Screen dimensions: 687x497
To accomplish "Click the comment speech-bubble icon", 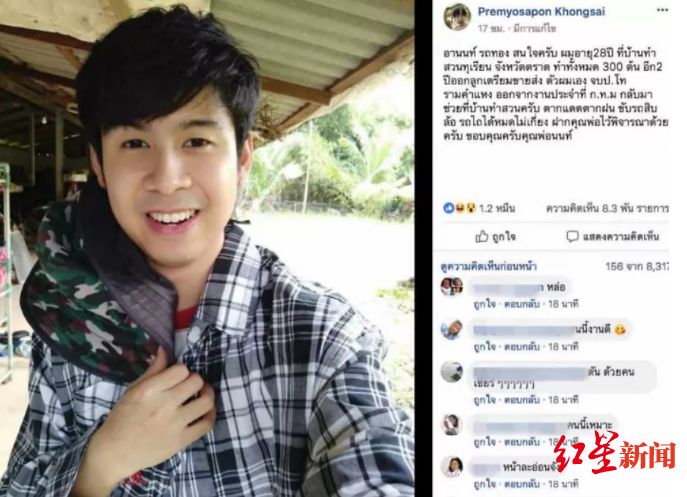I will point(572,237).
